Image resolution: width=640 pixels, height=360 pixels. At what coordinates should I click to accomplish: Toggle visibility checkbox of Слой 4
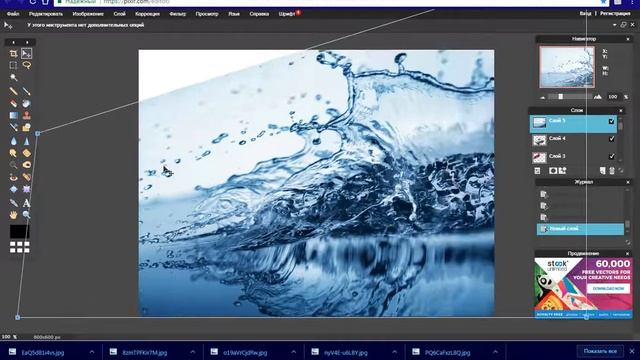[x=611, y=139]
